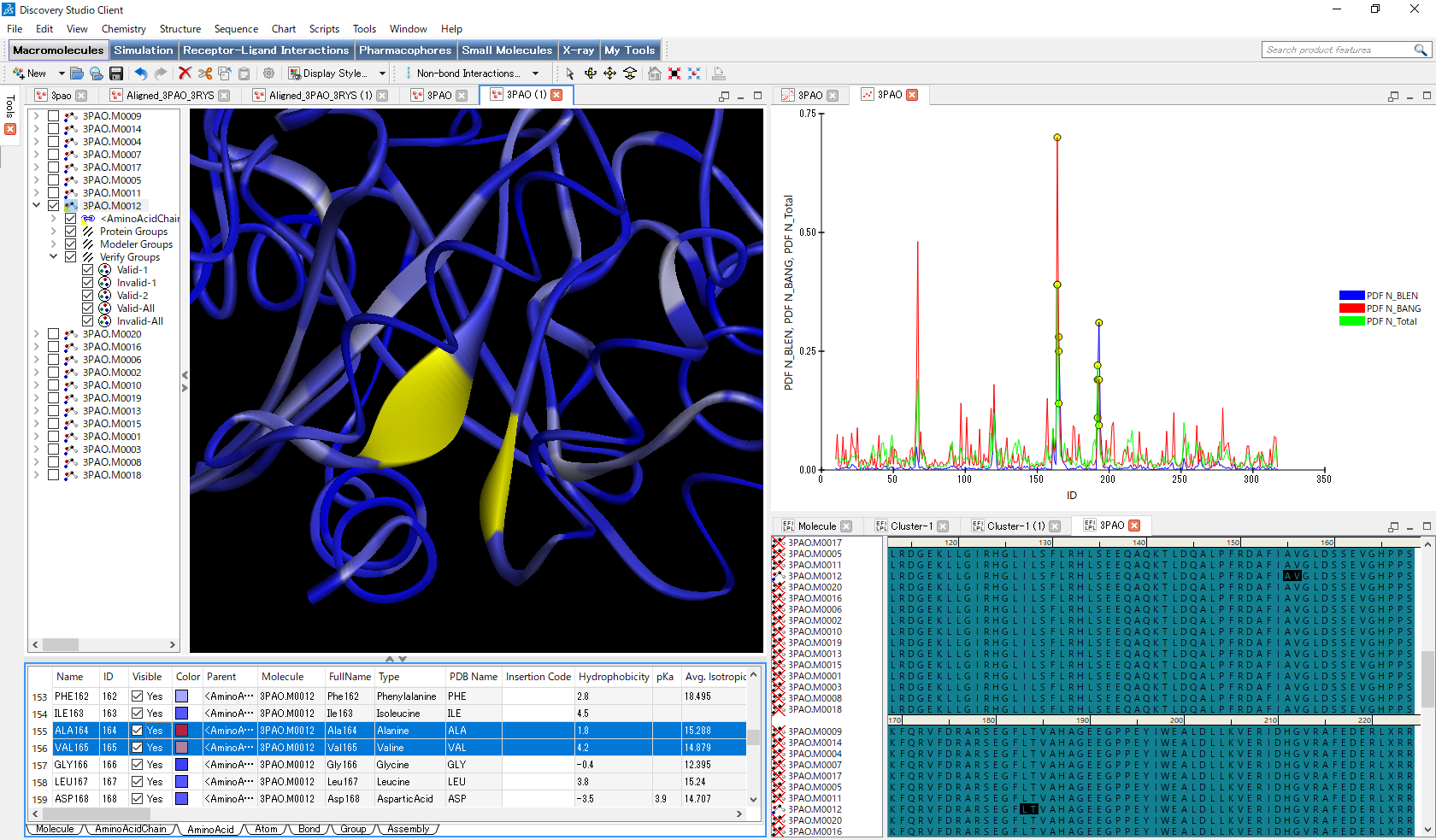
Task: Click the Home view icon
Action: (654, 73)
